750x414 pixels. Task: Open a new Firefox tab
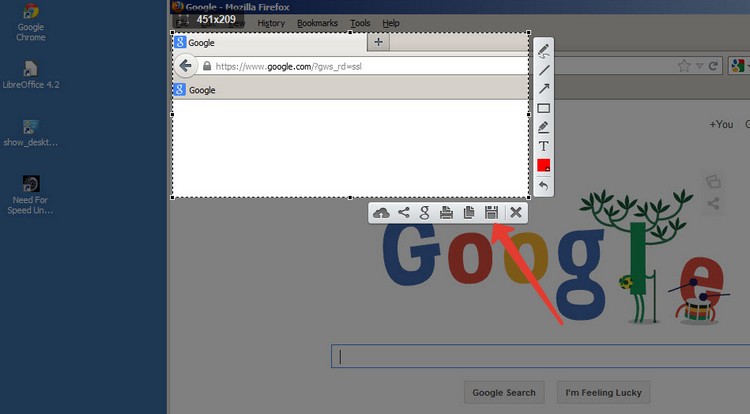click(x=378, y=42)
